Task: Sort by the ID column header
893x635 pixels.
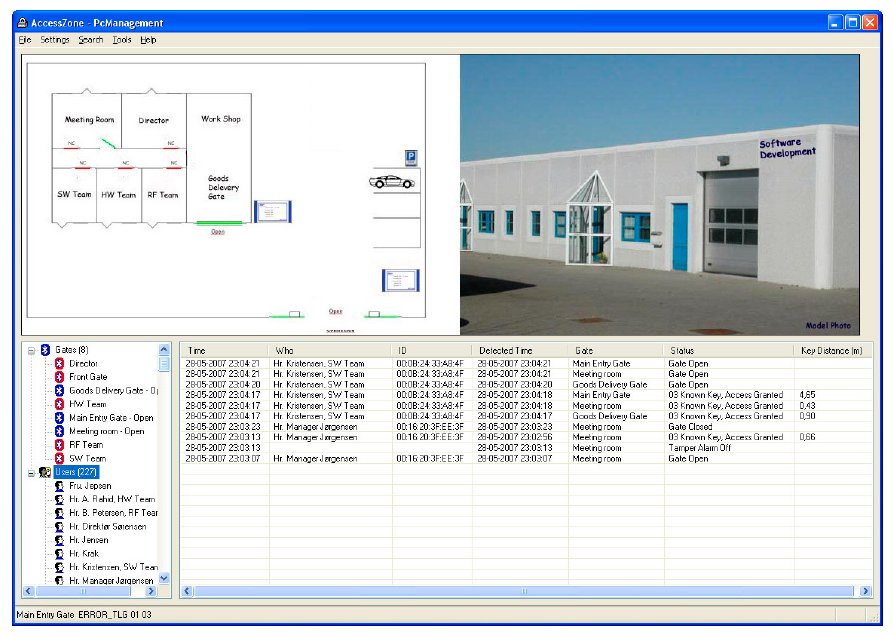Action: click(x=431, y=350)
